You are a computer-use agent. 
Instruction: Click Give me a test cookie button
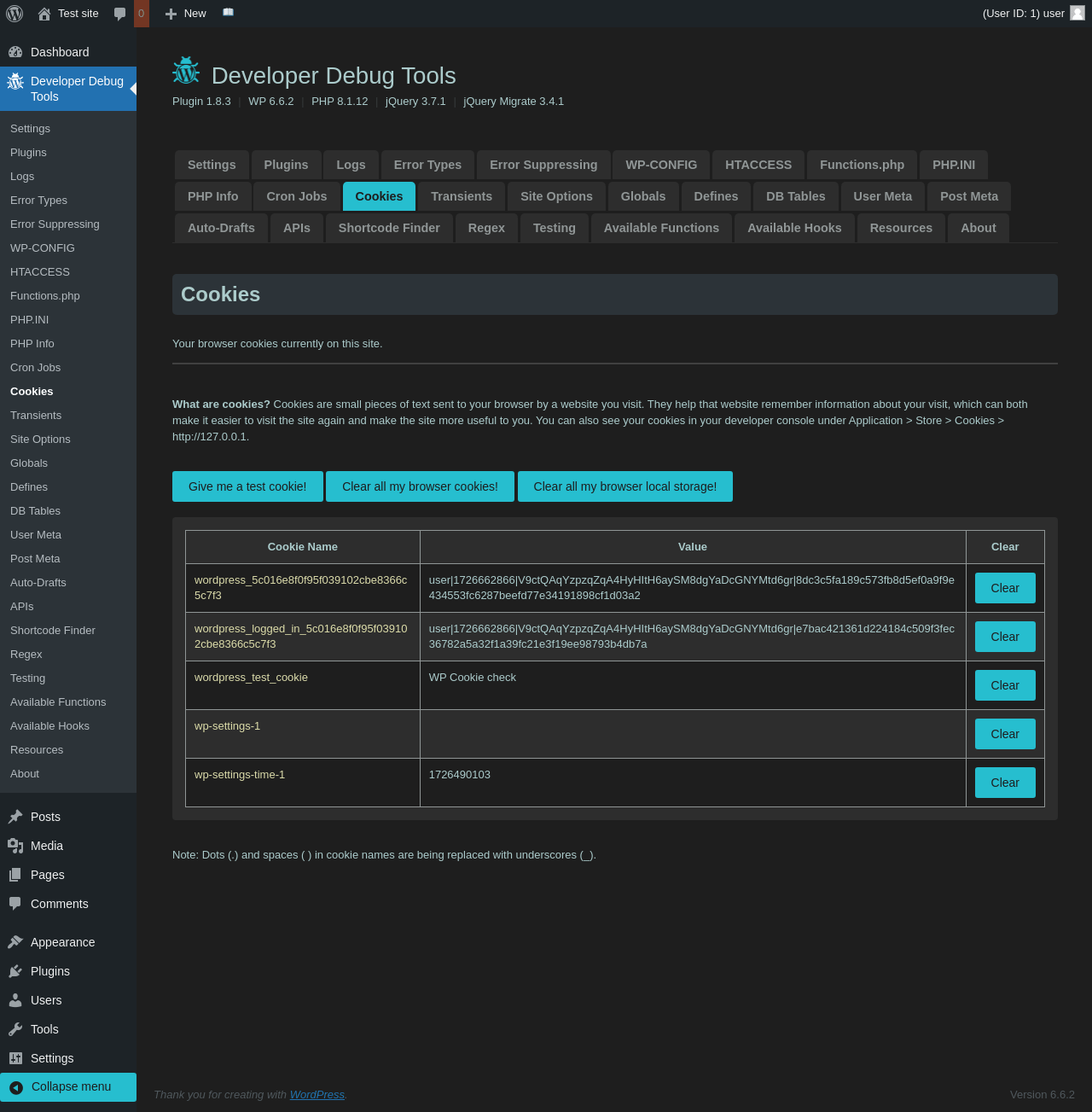point(247,486)
